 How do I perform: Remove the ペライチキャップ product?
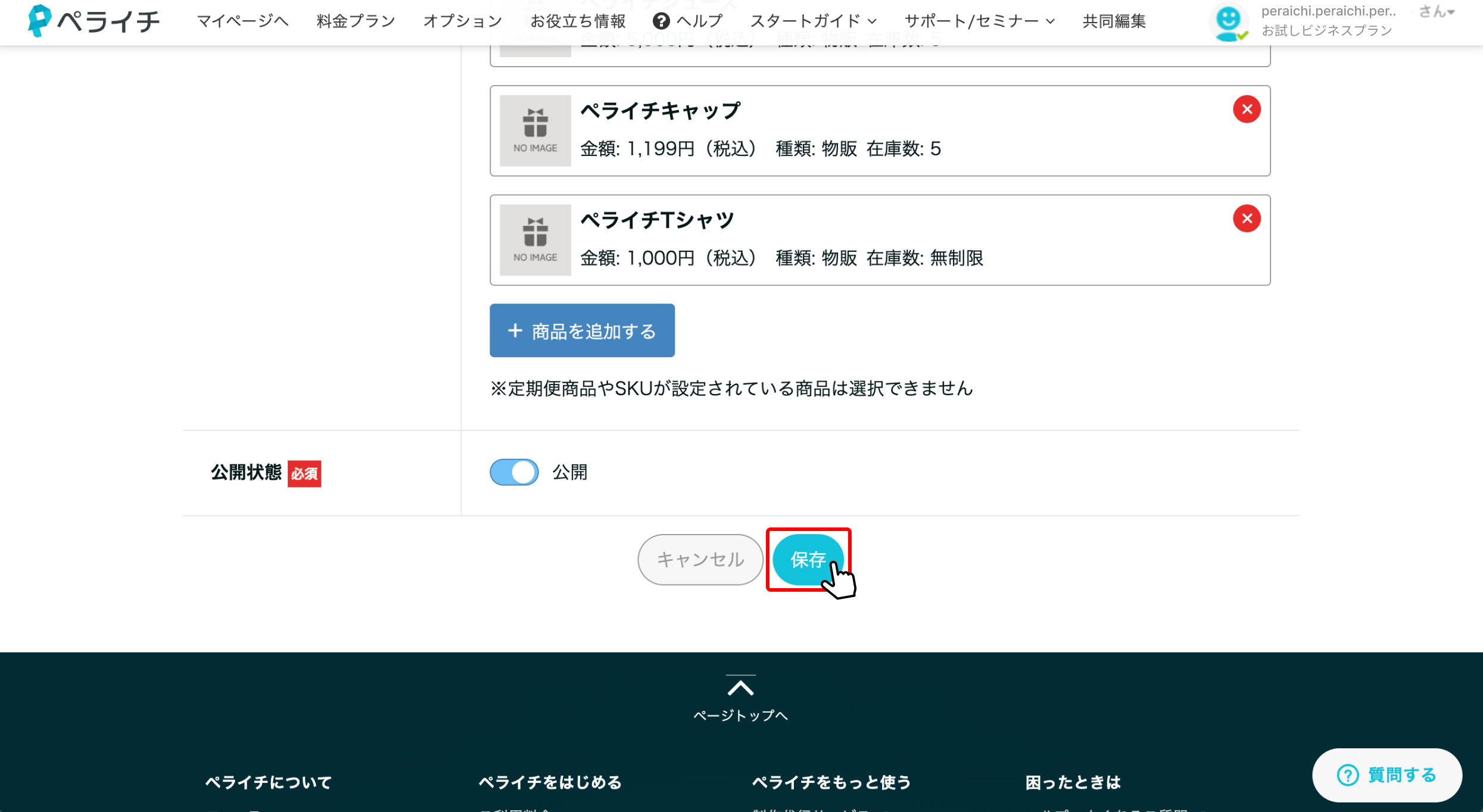click(1247, 110)
